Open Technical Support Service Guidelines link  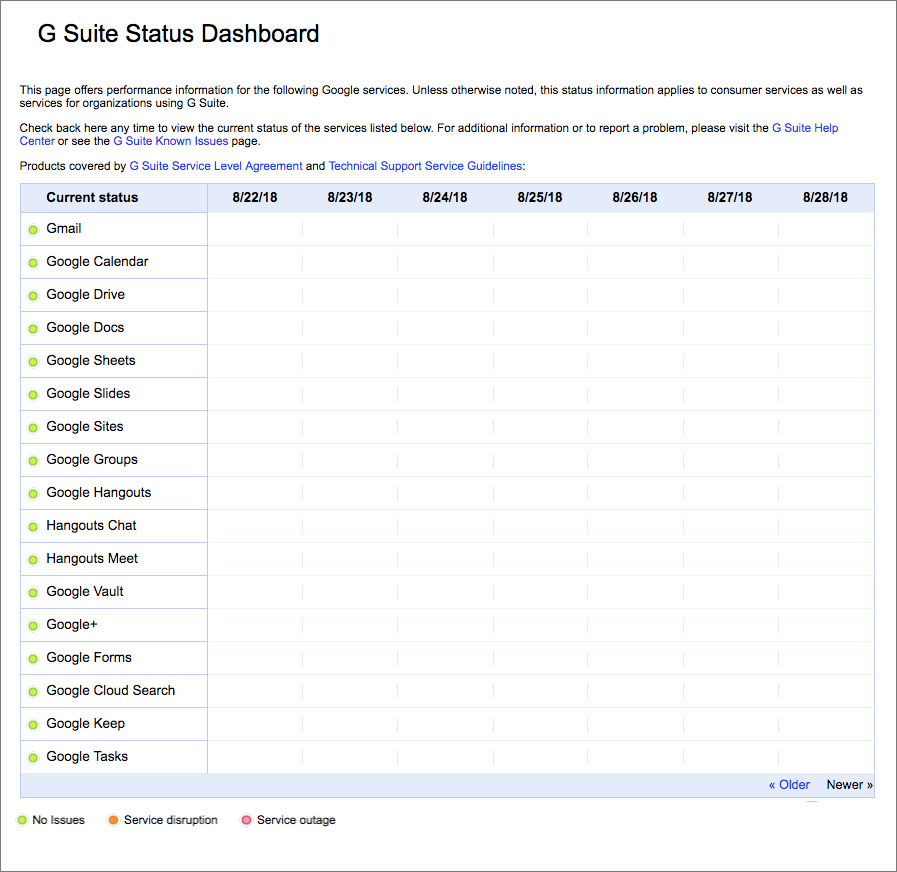[x=425, y=166]
